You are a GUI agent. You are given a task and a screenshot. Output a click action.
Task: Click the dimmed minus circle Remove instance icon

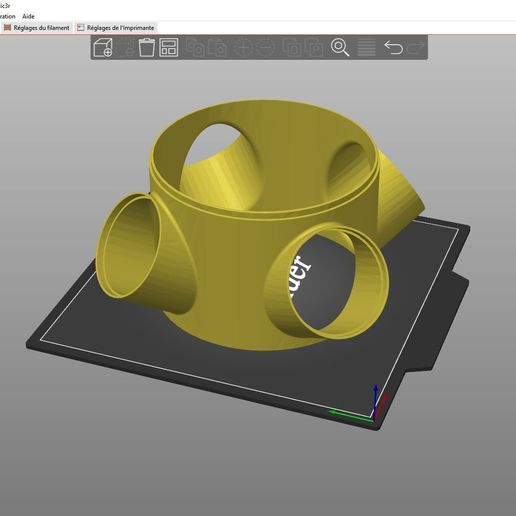coord(265,47)
